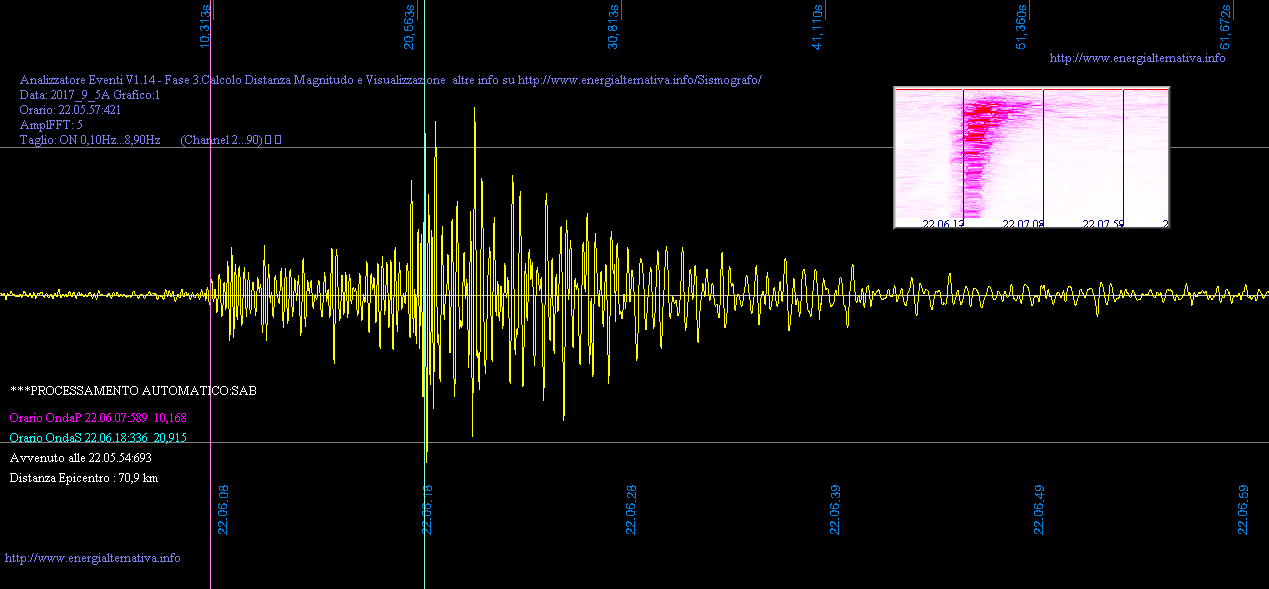Click the Orario OndaS arrival time text
Viewport: 1269px width, 589px height.
[98, 438]
